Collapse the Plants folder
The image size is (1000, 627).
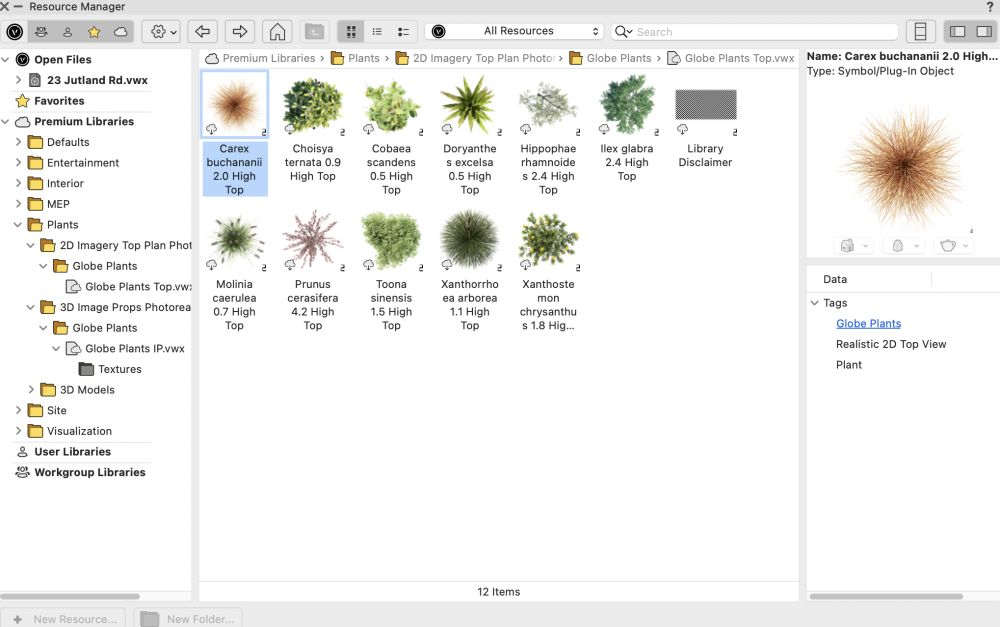coord(19,225)
